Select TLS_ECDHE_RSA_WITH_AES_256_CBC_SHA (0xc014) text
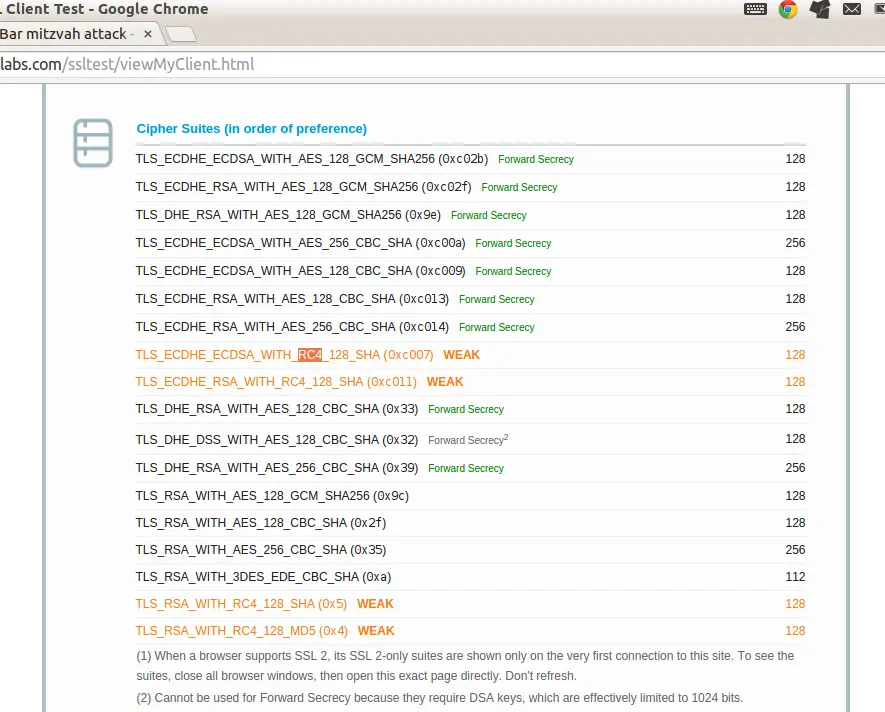This screenshot has height=712, width=885. pos(292,327)
